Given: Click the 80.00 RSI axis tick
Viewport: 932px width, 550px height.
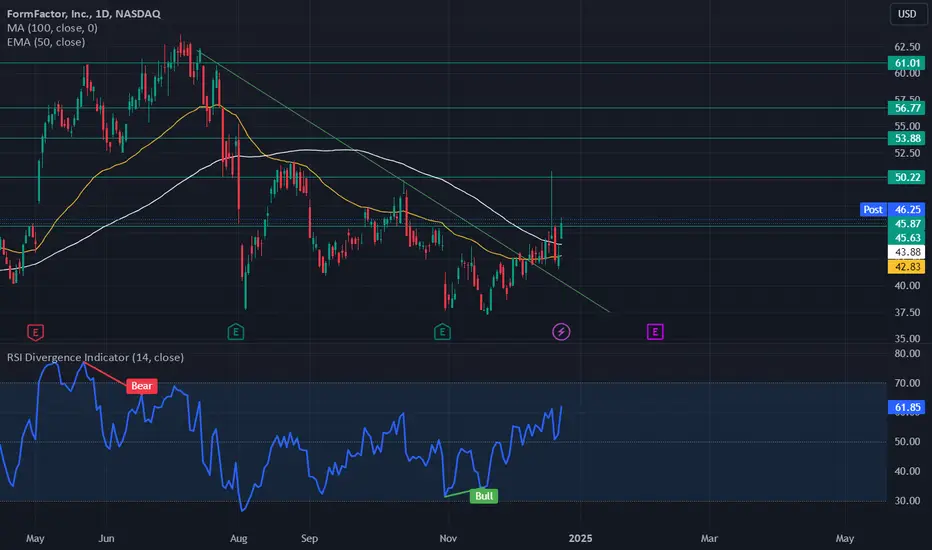Looking at the screenshot, I should tap(907, 353).
